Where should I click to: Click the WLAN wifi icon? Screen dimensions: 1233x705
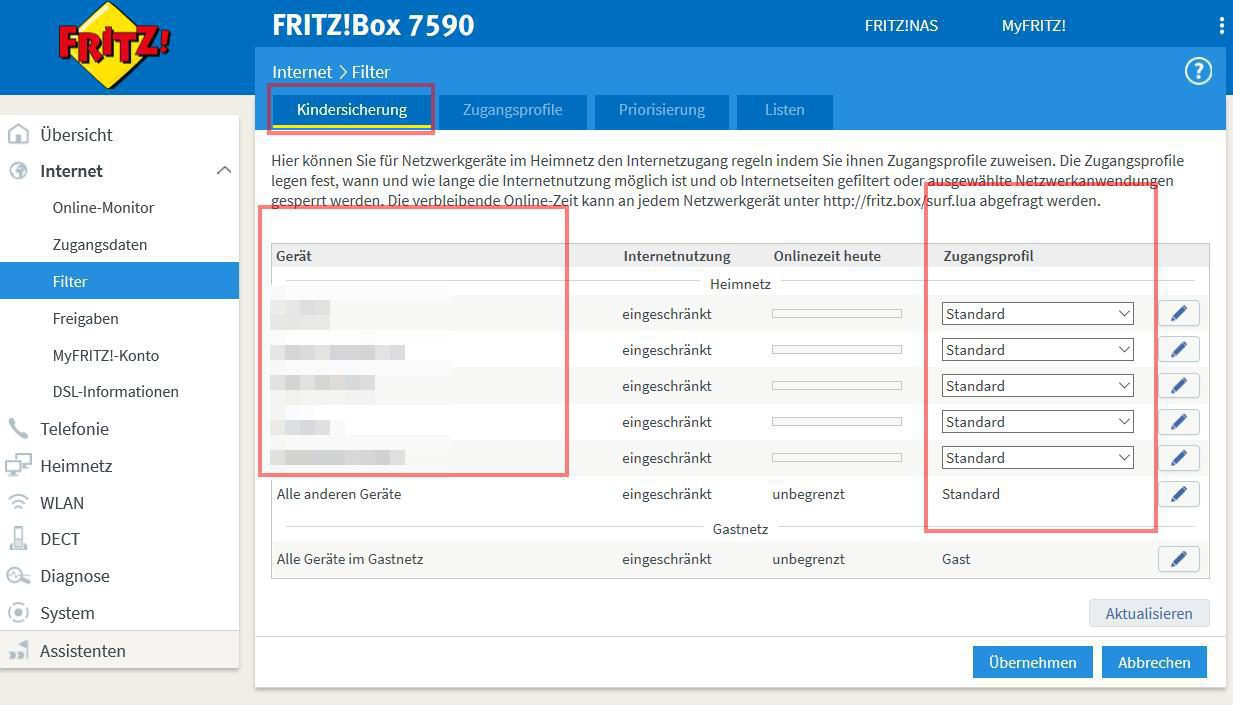coord(18,502)
